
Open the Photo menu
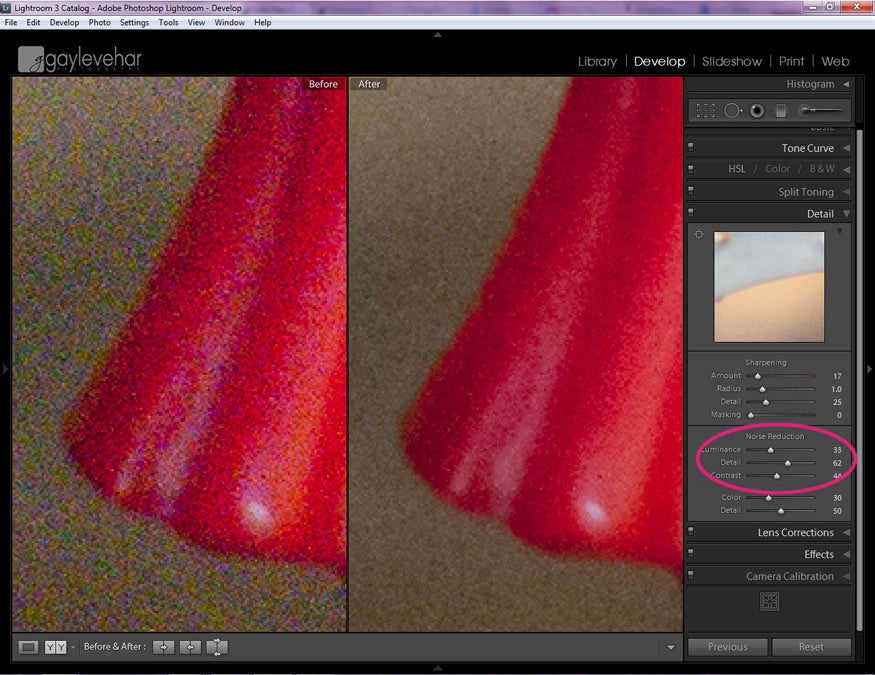[x=100, y=22]
